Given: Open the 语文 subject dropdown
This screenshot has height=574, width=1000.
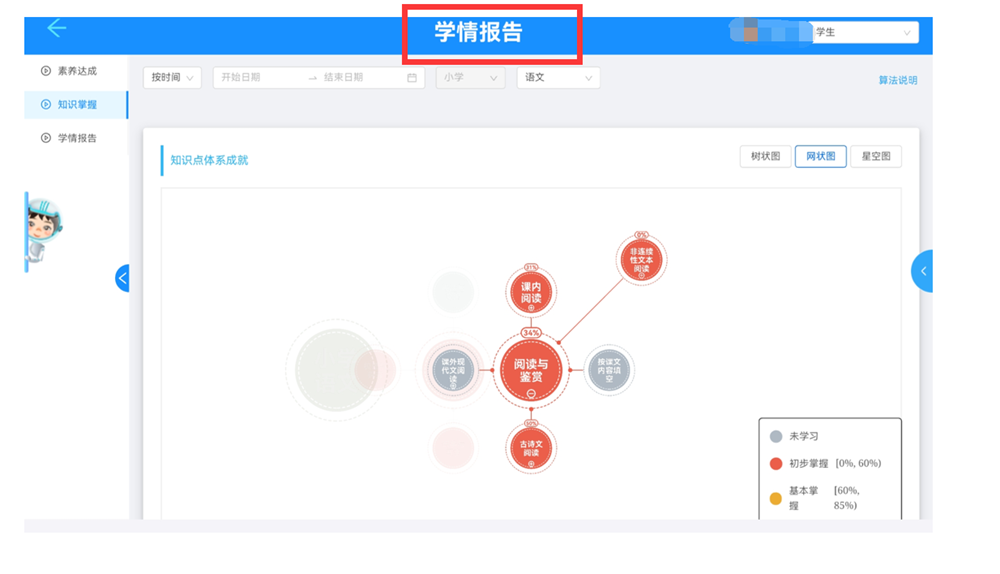Looking at the screenshot, I should [x=558, y=78].
